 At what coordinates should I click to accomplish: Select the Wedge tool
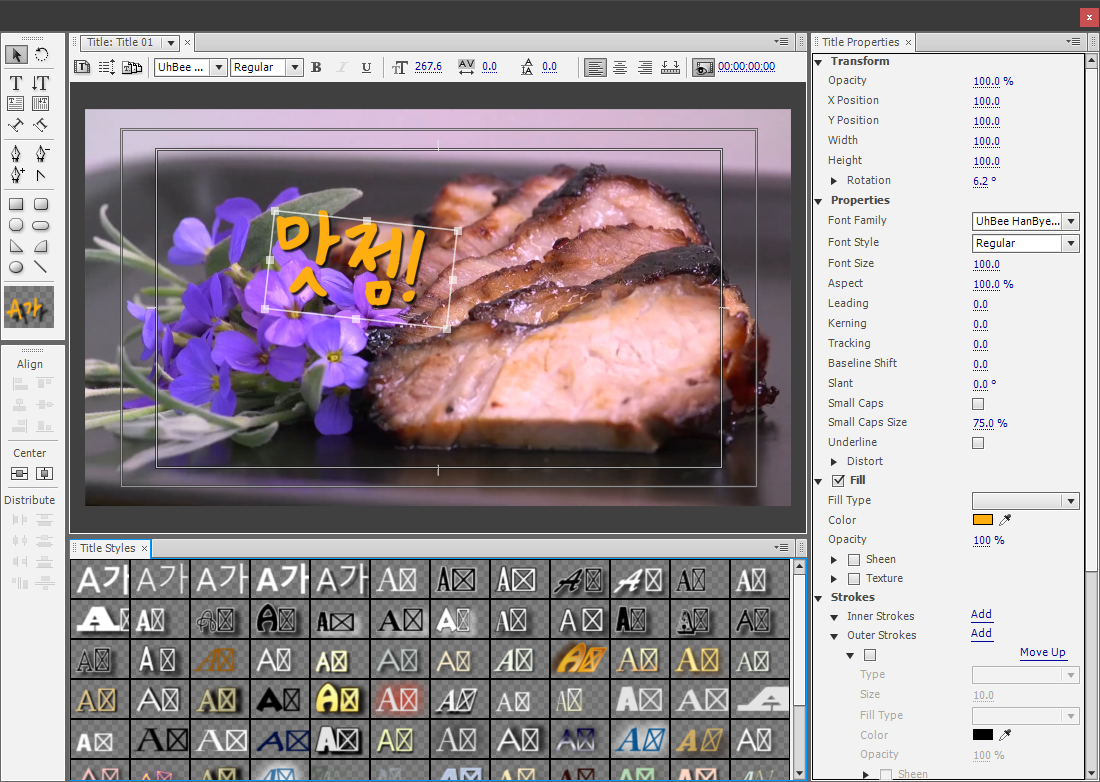pos(16,246)
